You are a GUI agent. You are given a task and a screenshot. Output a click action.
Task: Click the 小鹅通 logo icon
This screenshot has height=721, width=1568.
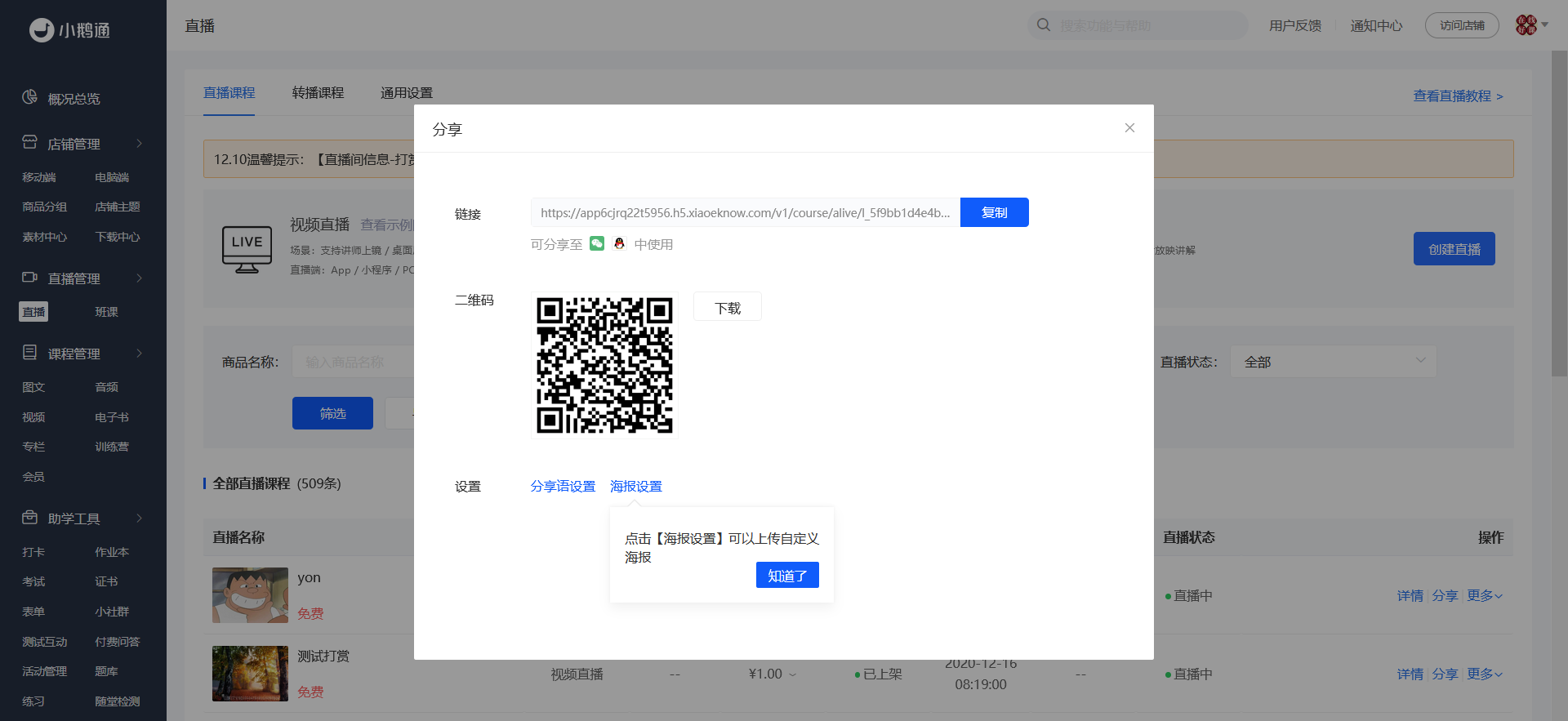(x=42, y=30)
